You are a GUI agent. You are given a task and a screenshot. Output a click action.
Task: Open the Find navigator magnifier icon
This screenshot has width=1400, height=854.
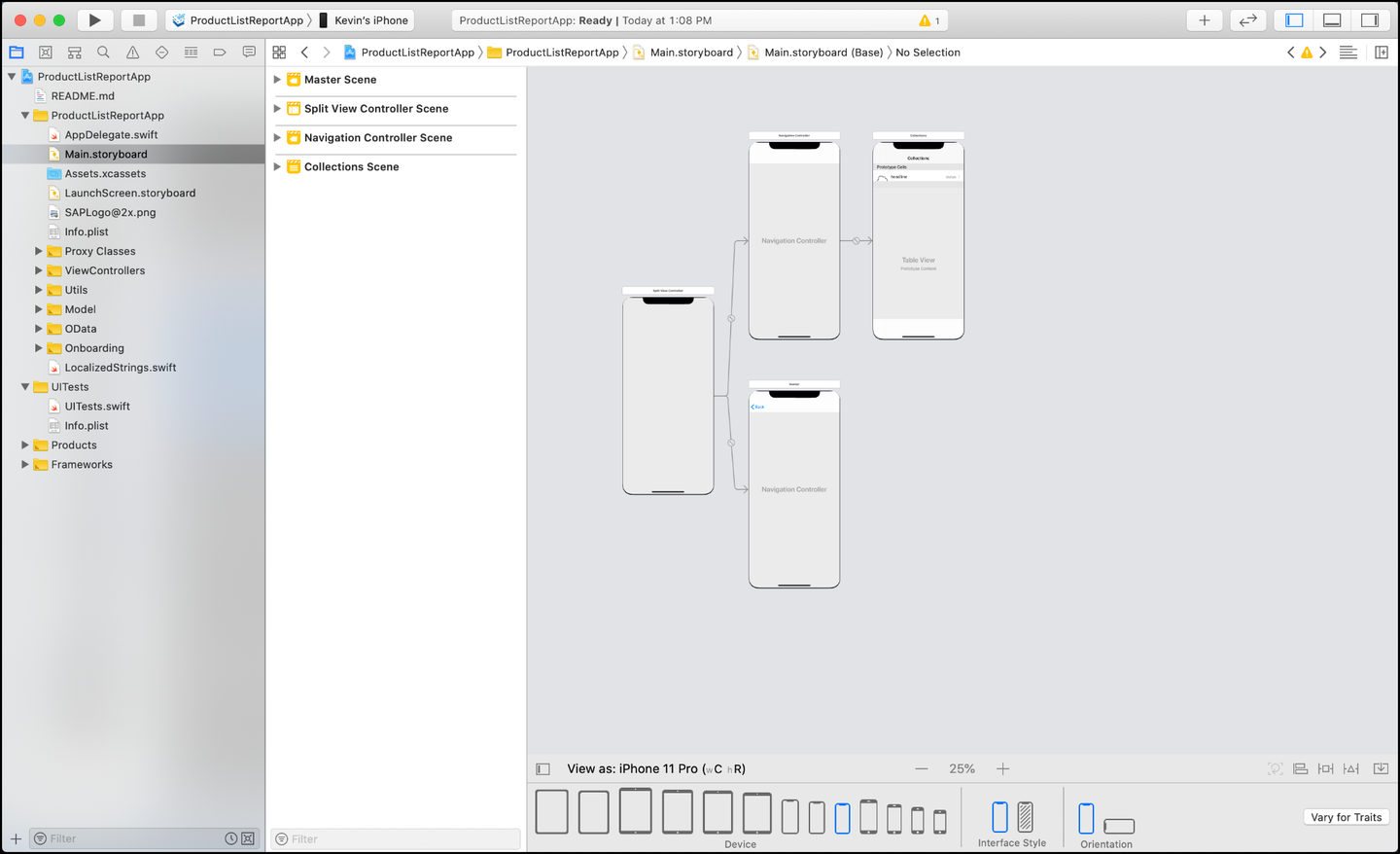coord(103,53)
